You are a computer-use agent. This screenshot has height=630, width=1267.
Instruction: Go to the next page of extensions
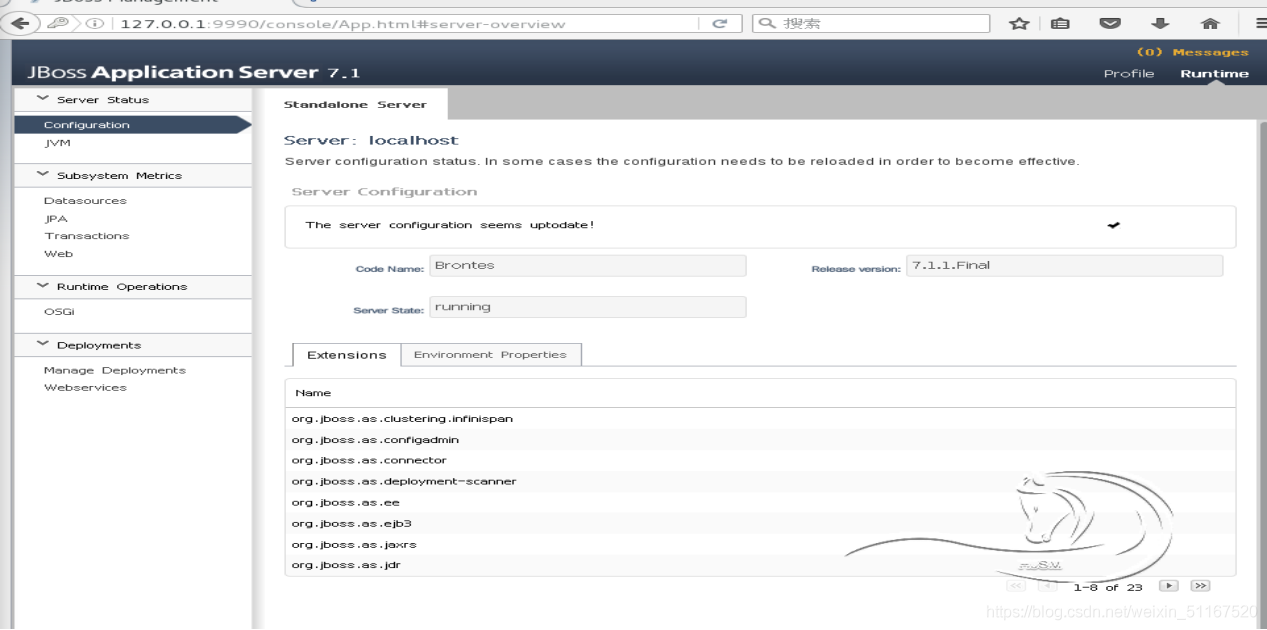tap(1169, 586)
